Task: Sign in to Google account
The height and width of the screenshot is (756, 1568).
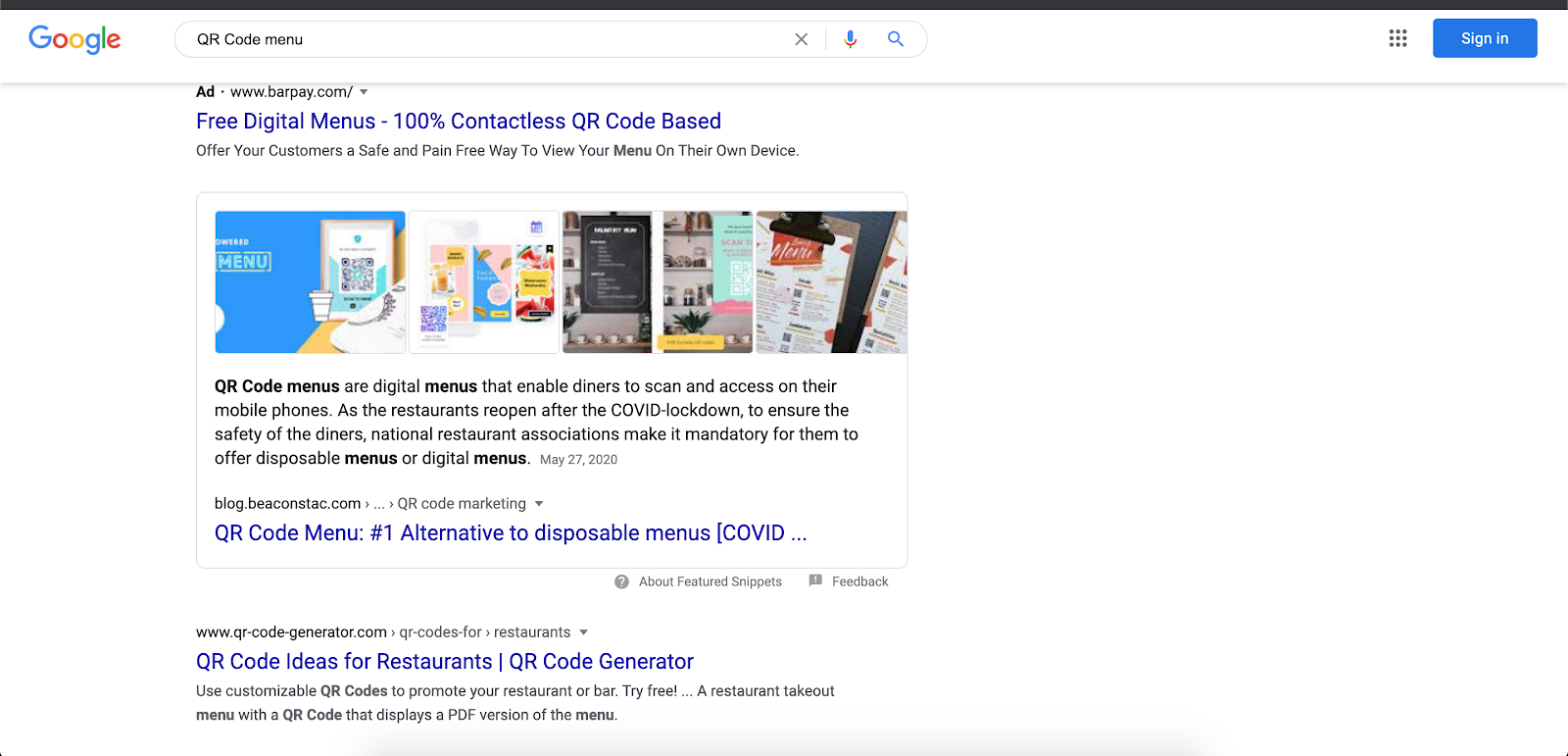Action: [1485, 38]
